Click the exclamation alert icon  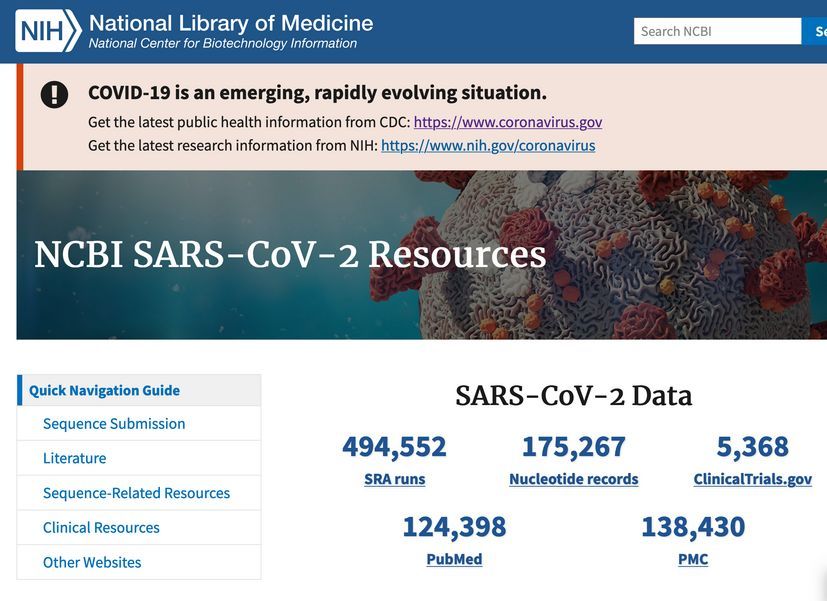point(54,95)
